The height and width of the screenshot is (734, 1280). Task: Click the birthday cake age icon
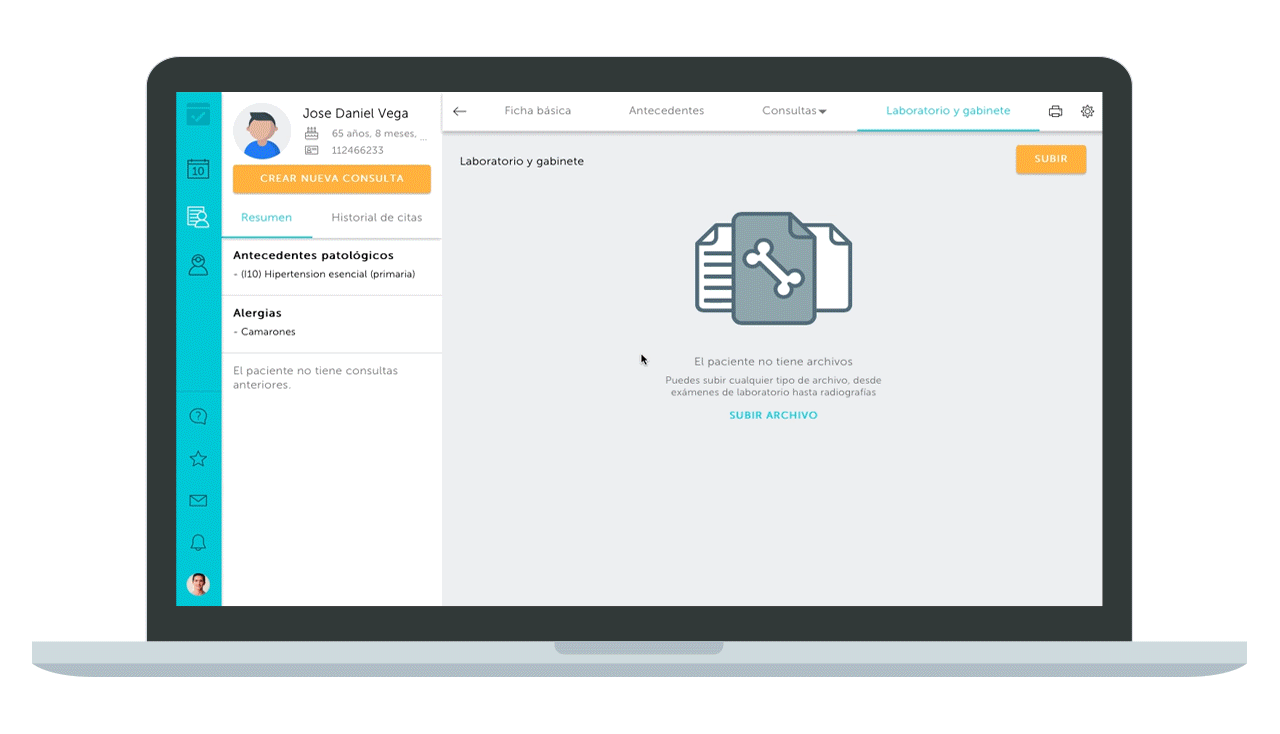[x=311, y=133]
